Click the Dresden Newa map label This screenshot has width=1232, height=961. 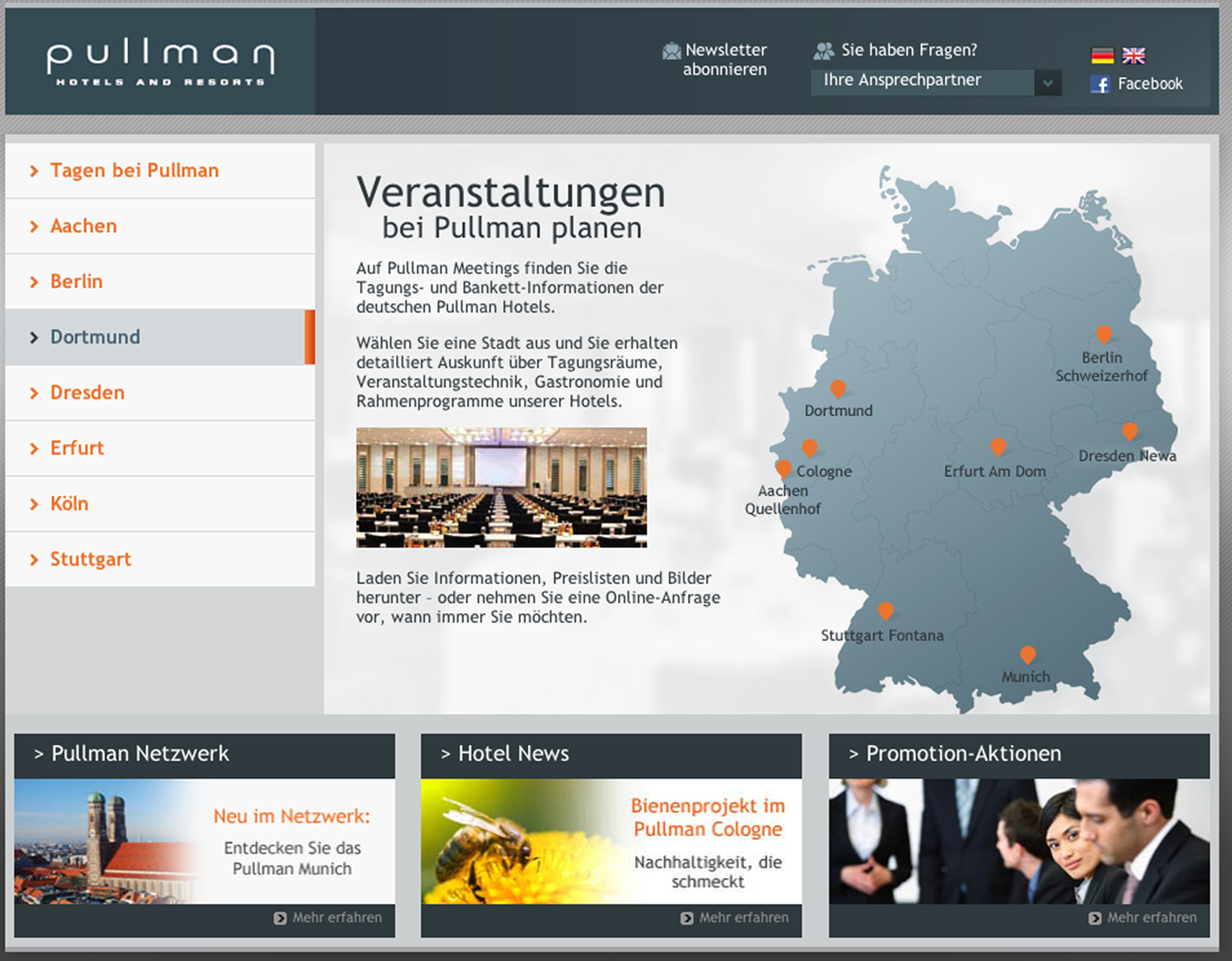(1128, 456)
